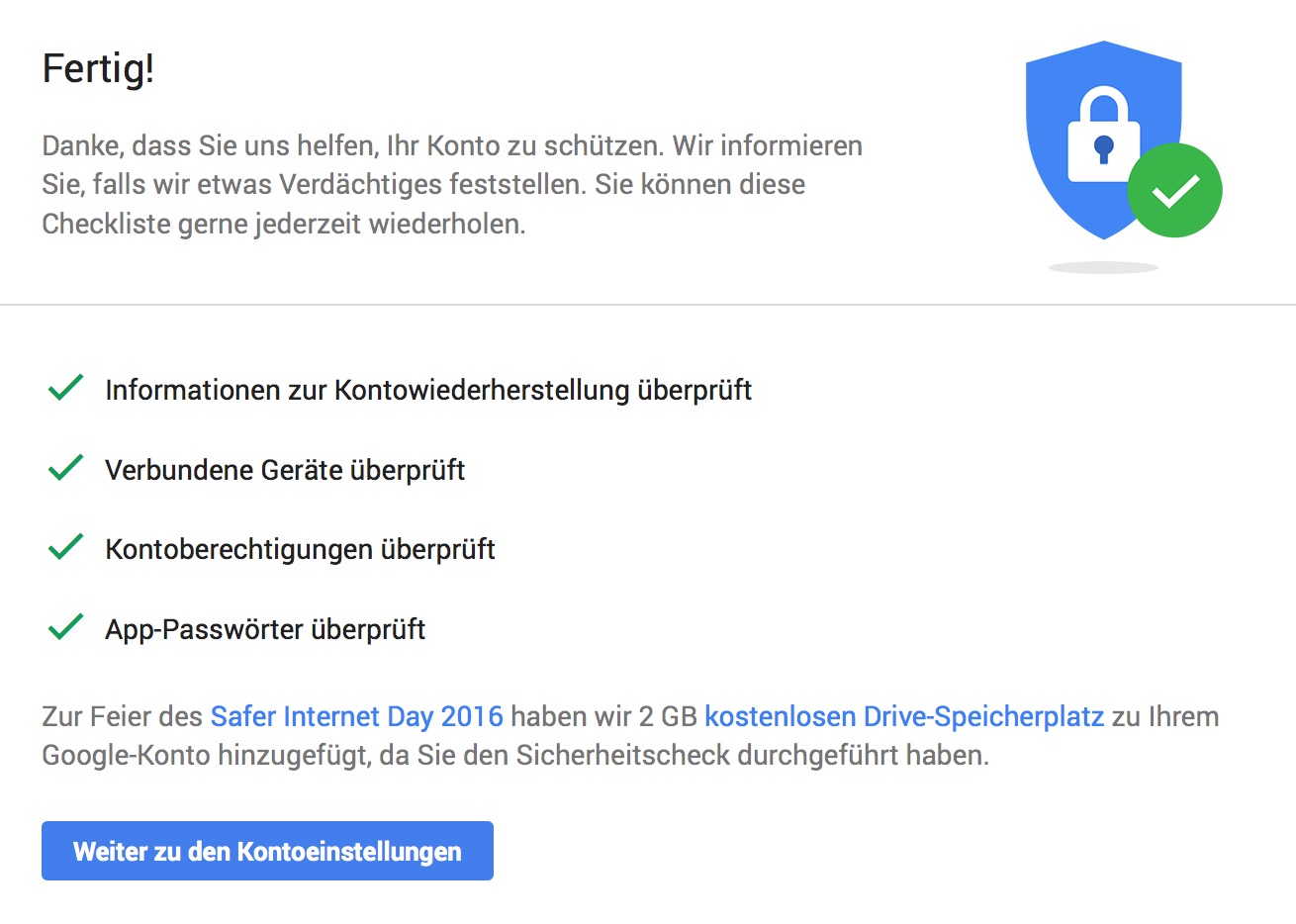Click the horizontal divider below the header
1296x924 pixels.
click(648, 304)
